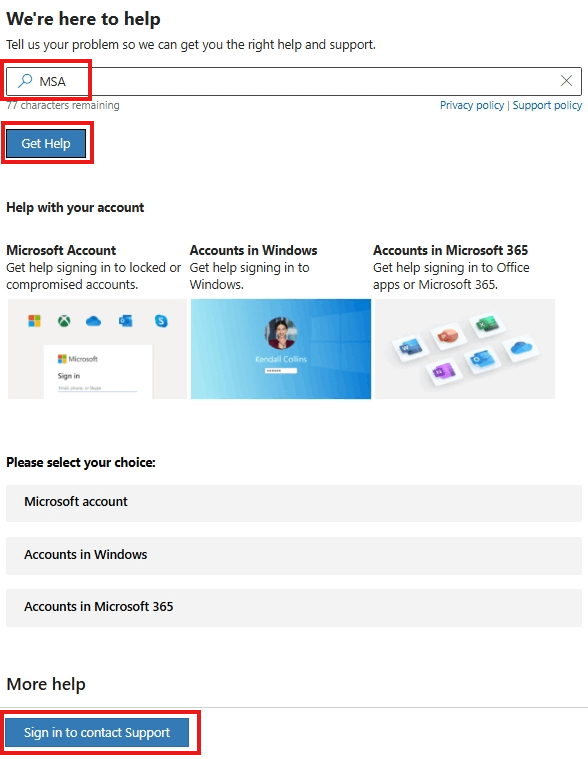
Task: Open the Privacy policy link
Action: pos(472,105)
